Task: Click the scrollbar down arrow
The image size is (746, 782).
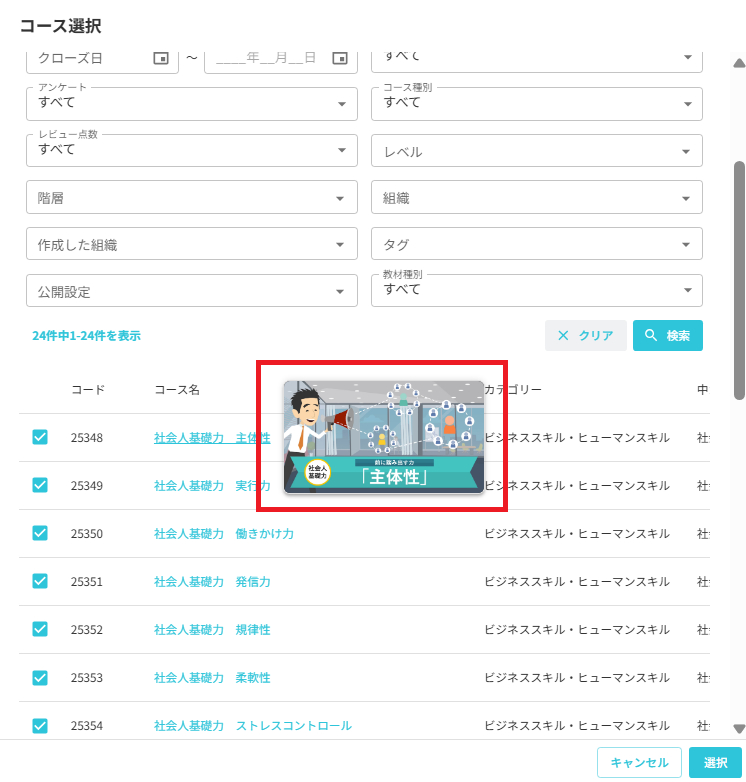Action: point(740,729)
